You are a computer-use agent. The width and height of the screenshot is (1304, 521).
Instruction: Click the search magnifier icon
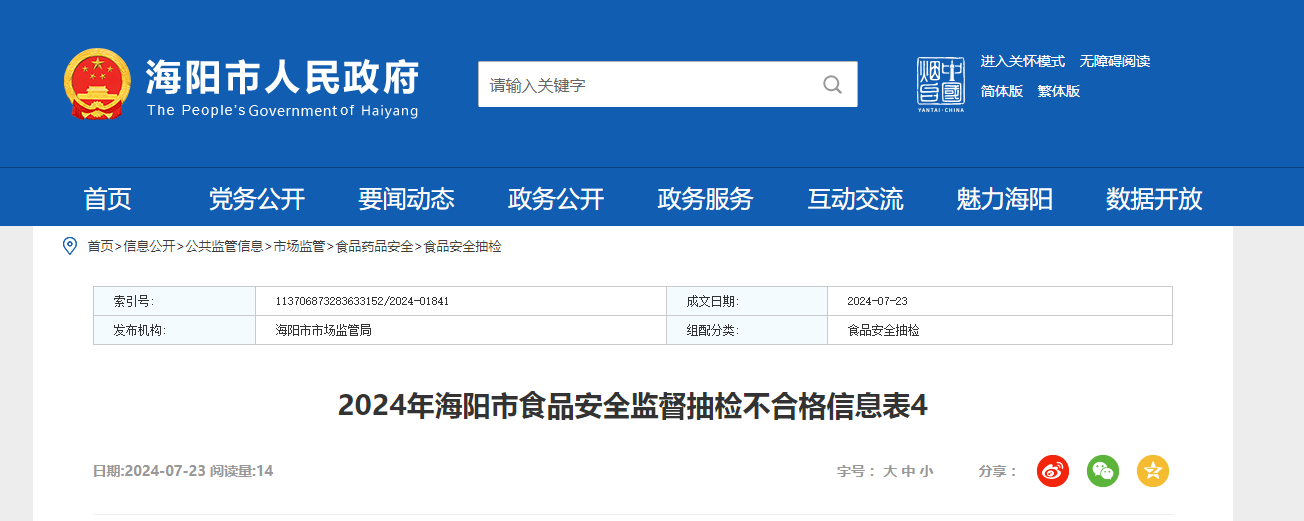pyautogui.click(x=832, y=85)
